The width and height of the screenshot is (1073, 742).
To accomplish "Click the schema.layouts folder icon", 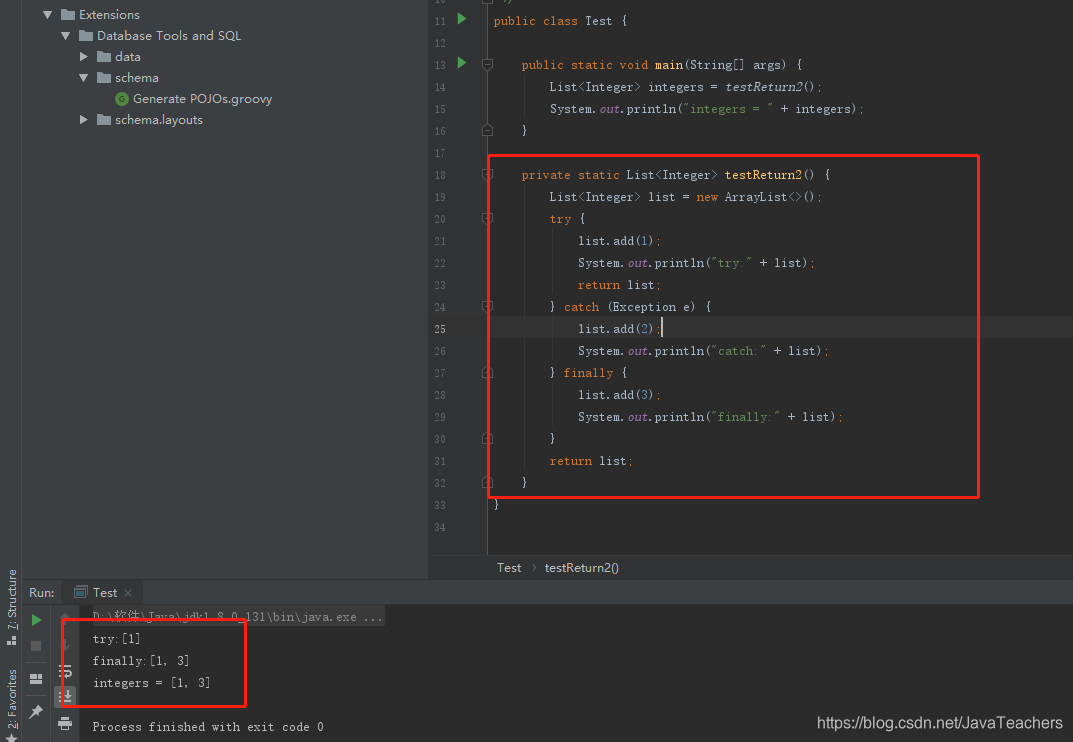I will click(x=104, y=120).
